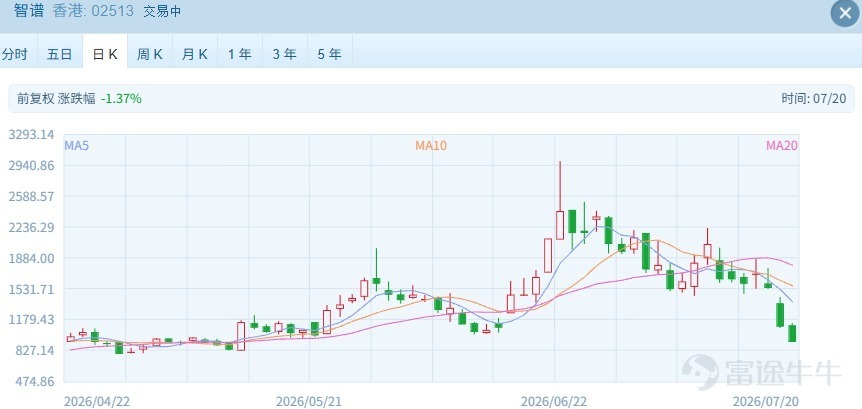Click the 3293.14 price axis label
Screen dimensions: 862x409
tap(31, 134)
